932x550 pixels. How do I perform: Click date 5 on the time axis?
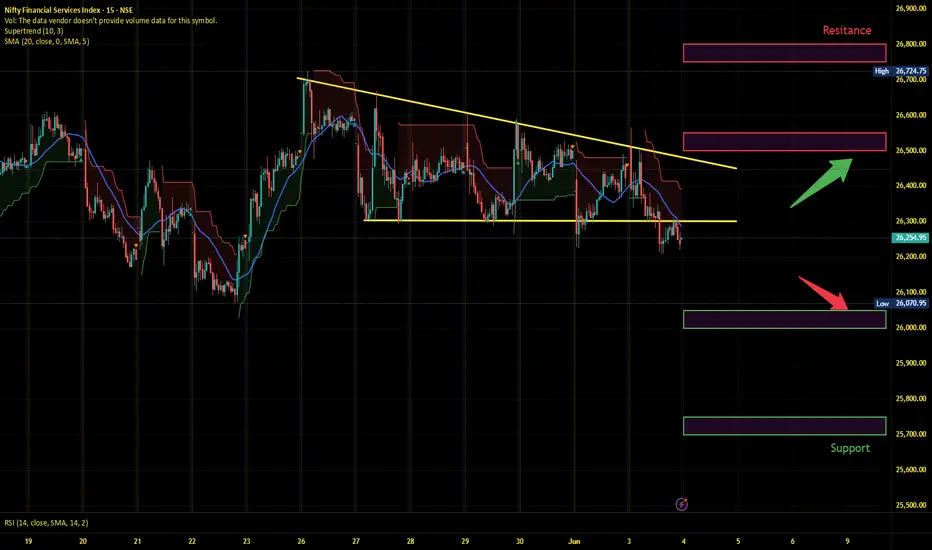pyautogui.click(x=738, y=541)
